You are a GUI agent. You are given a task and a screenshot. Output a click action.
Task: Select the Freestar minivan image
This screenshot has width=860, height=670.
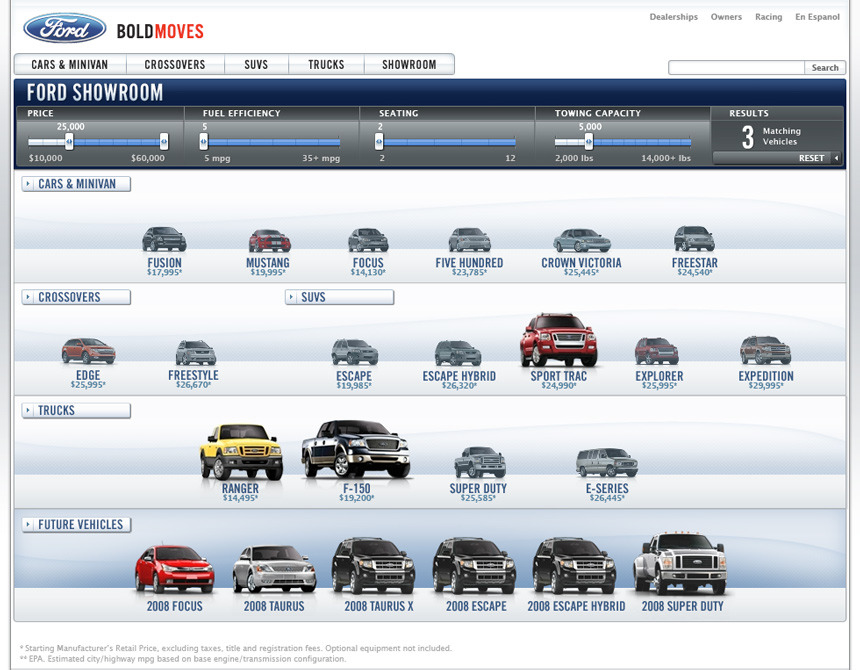694,239
